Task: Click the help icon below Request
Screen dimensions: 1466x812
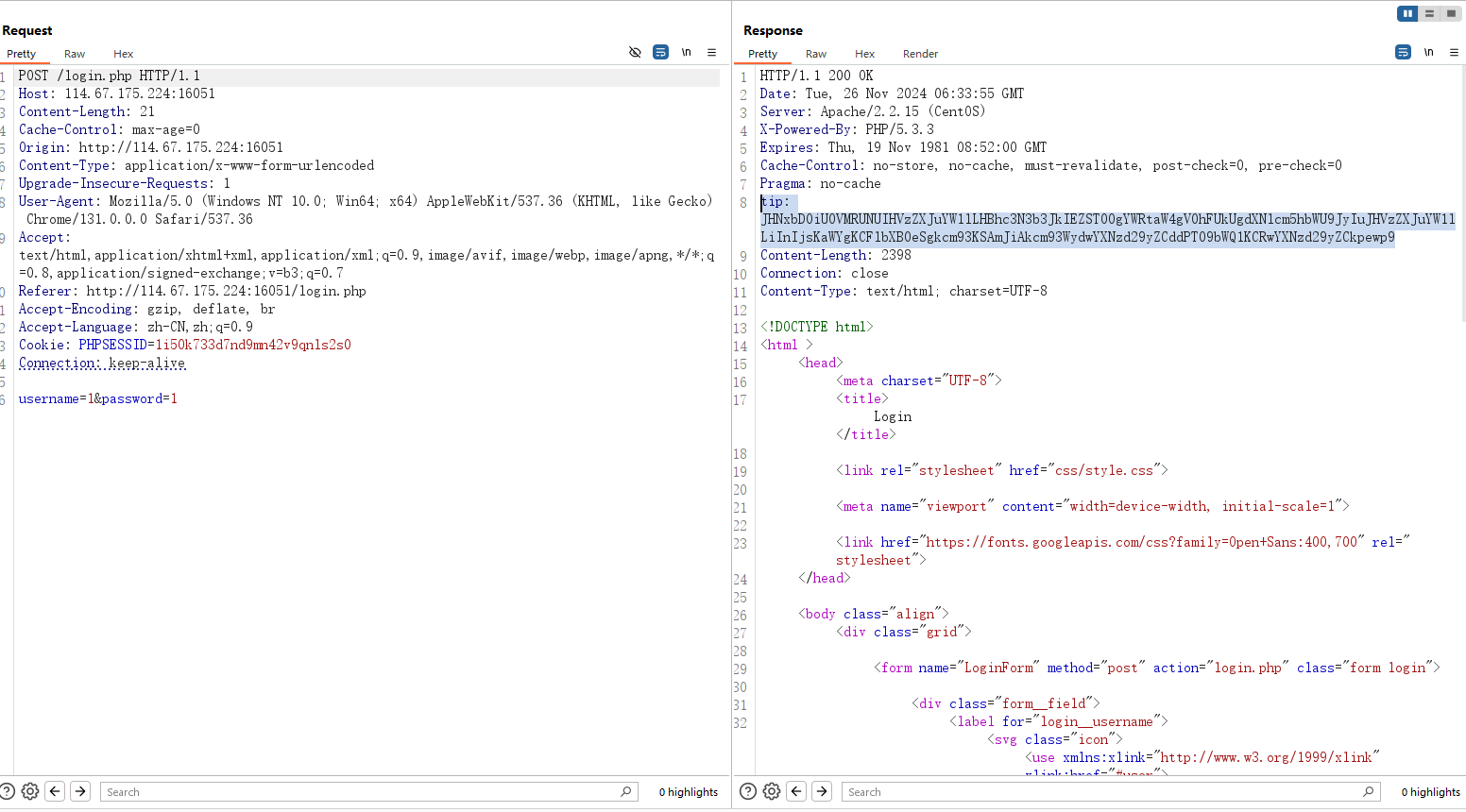Action: point(8,791)
